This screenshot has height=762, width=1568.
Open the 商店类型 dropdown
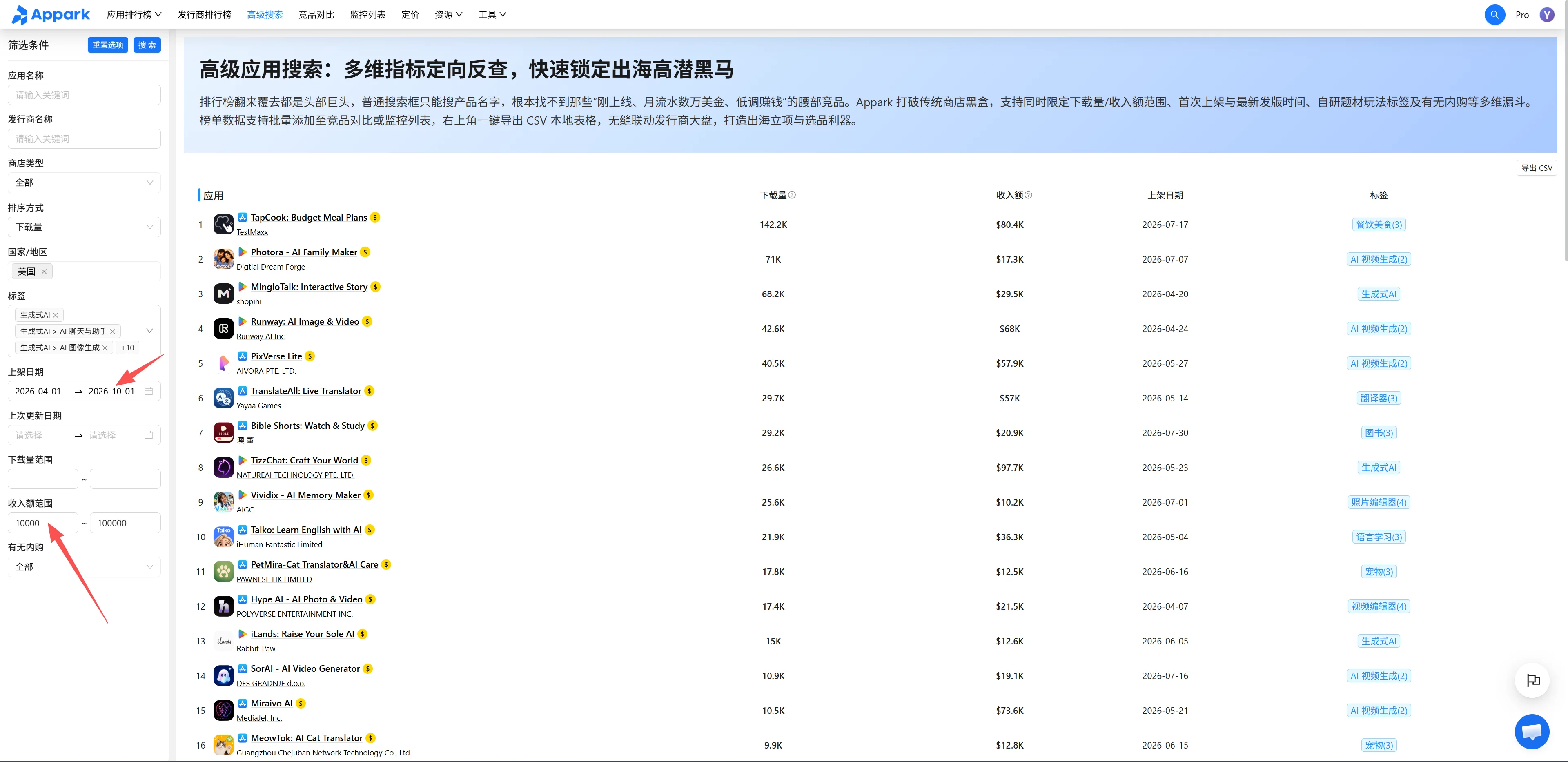[84, 183]
